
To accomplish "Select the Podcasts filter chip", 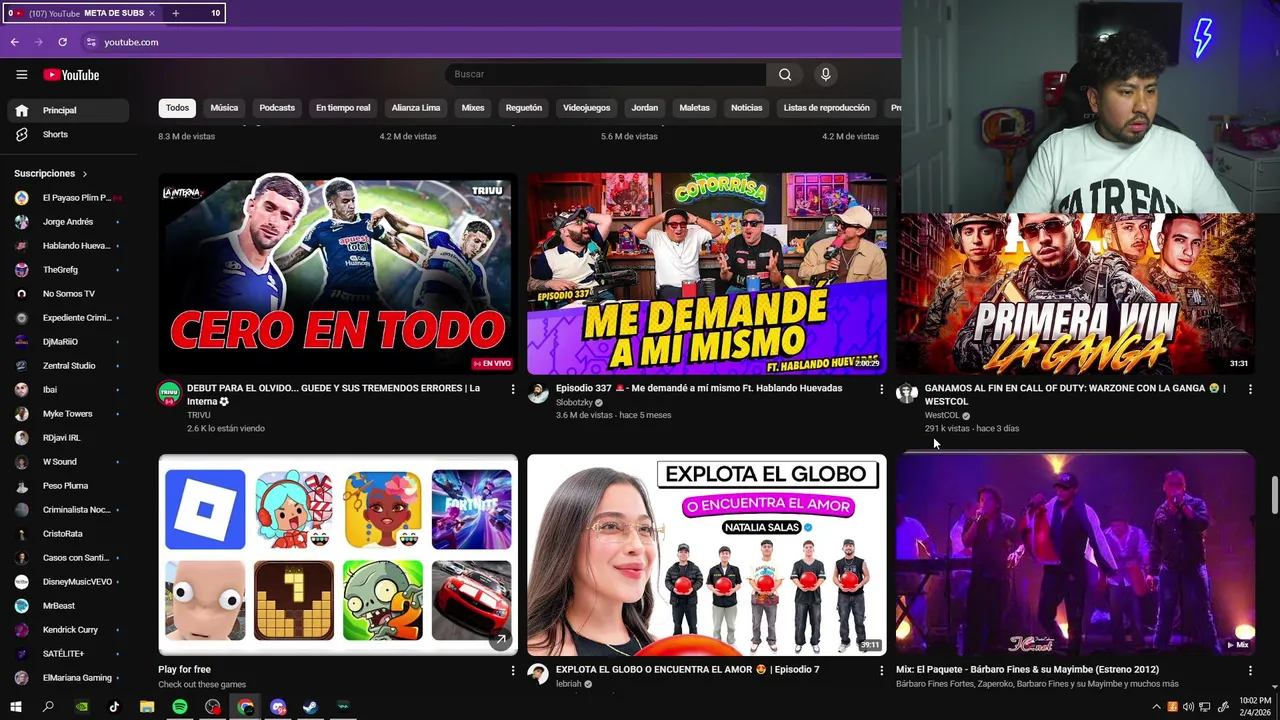I will (x=277, y=108).
